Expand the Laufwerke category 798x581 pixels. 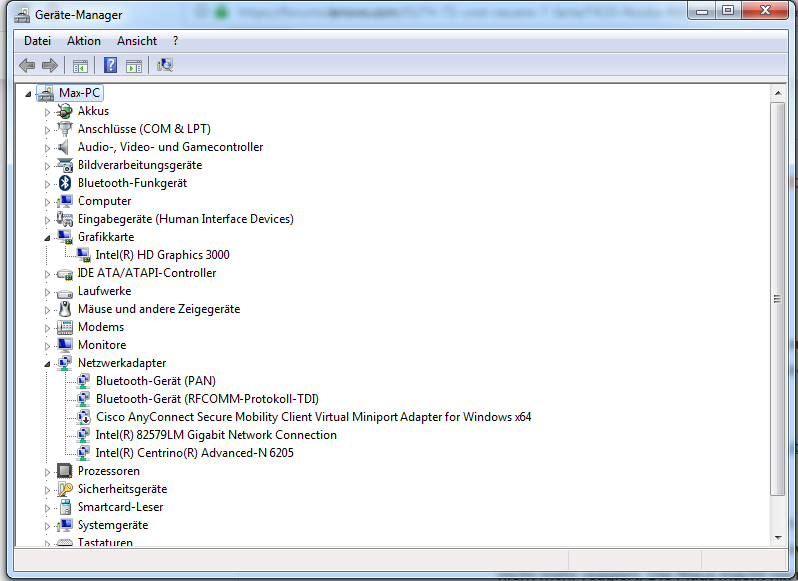(47, 292)
